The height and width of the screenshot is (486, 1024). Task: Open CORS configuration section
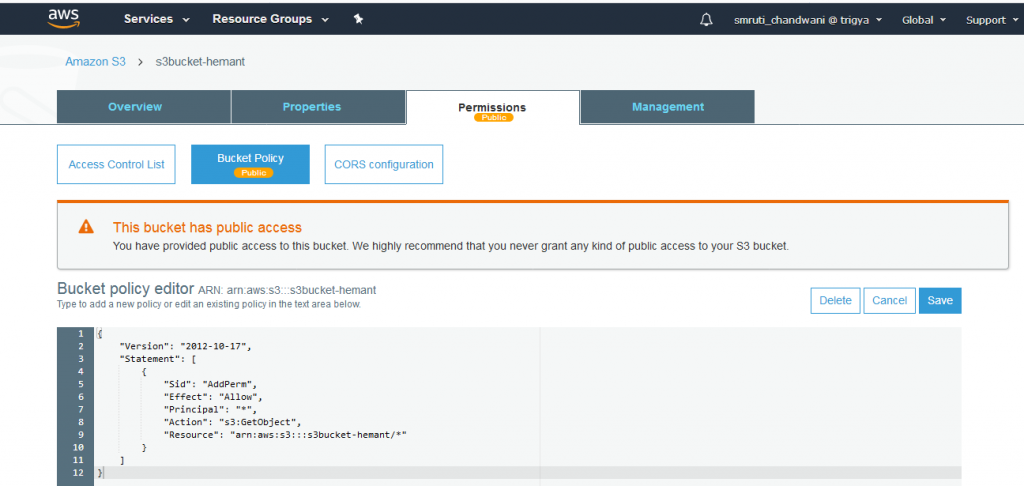(x=384, y=164)
